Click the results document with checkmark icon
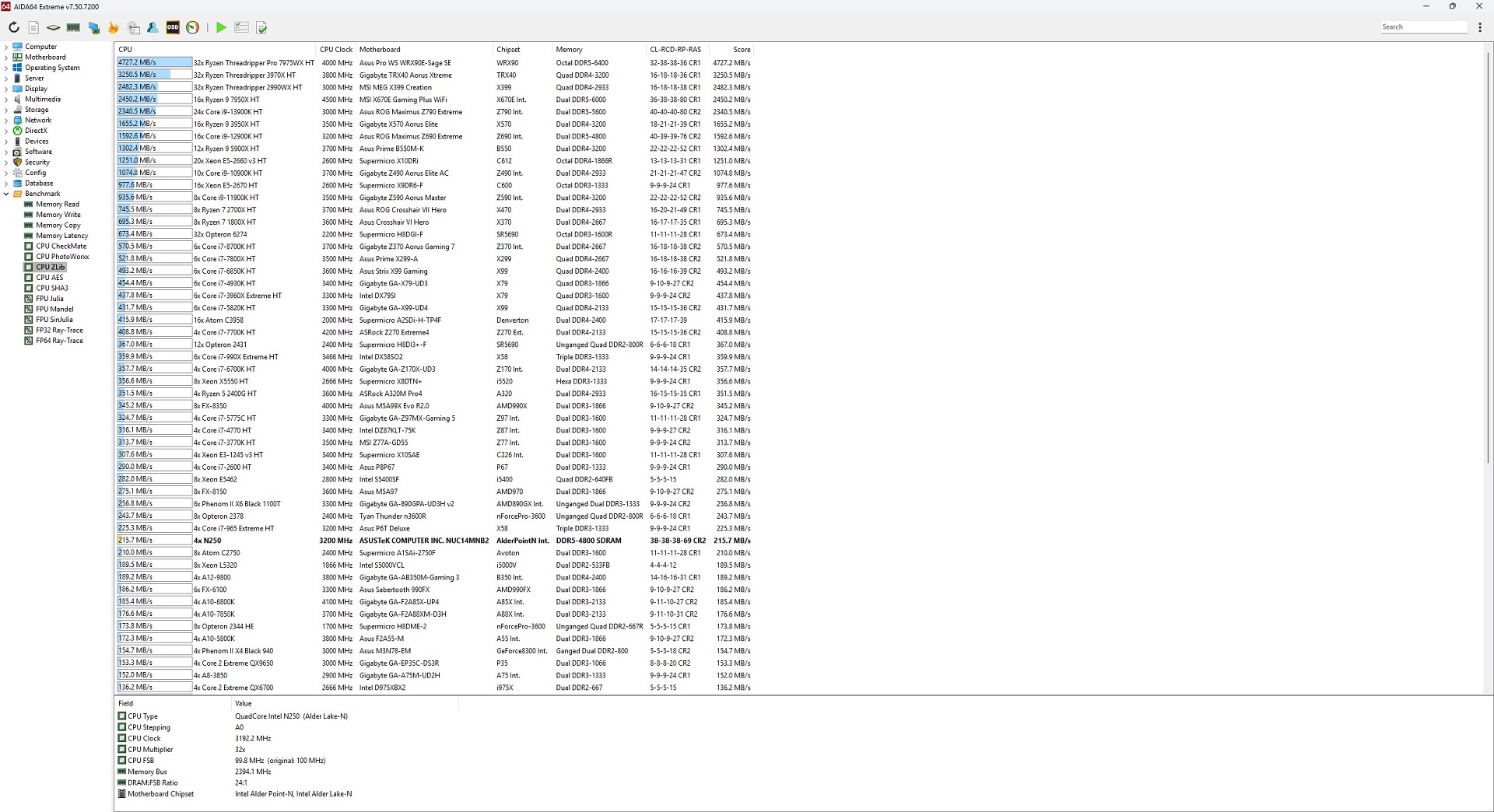The width and height of the screenshot is (1494, 812). coord(261,28)
